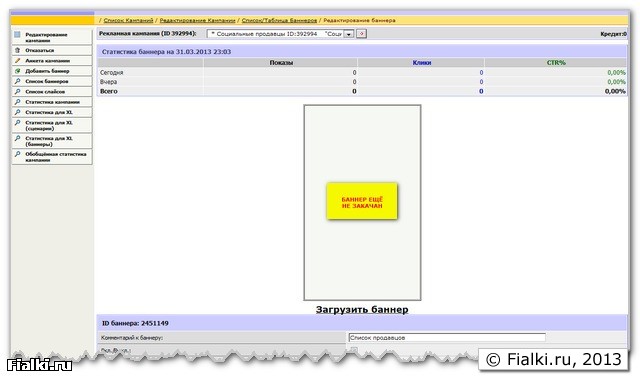This screenshot has width=640, height=378.
Task: Go to Редактирование Кампании breadcrumb link
Action: pyautogui.click(x=197, y=20)
